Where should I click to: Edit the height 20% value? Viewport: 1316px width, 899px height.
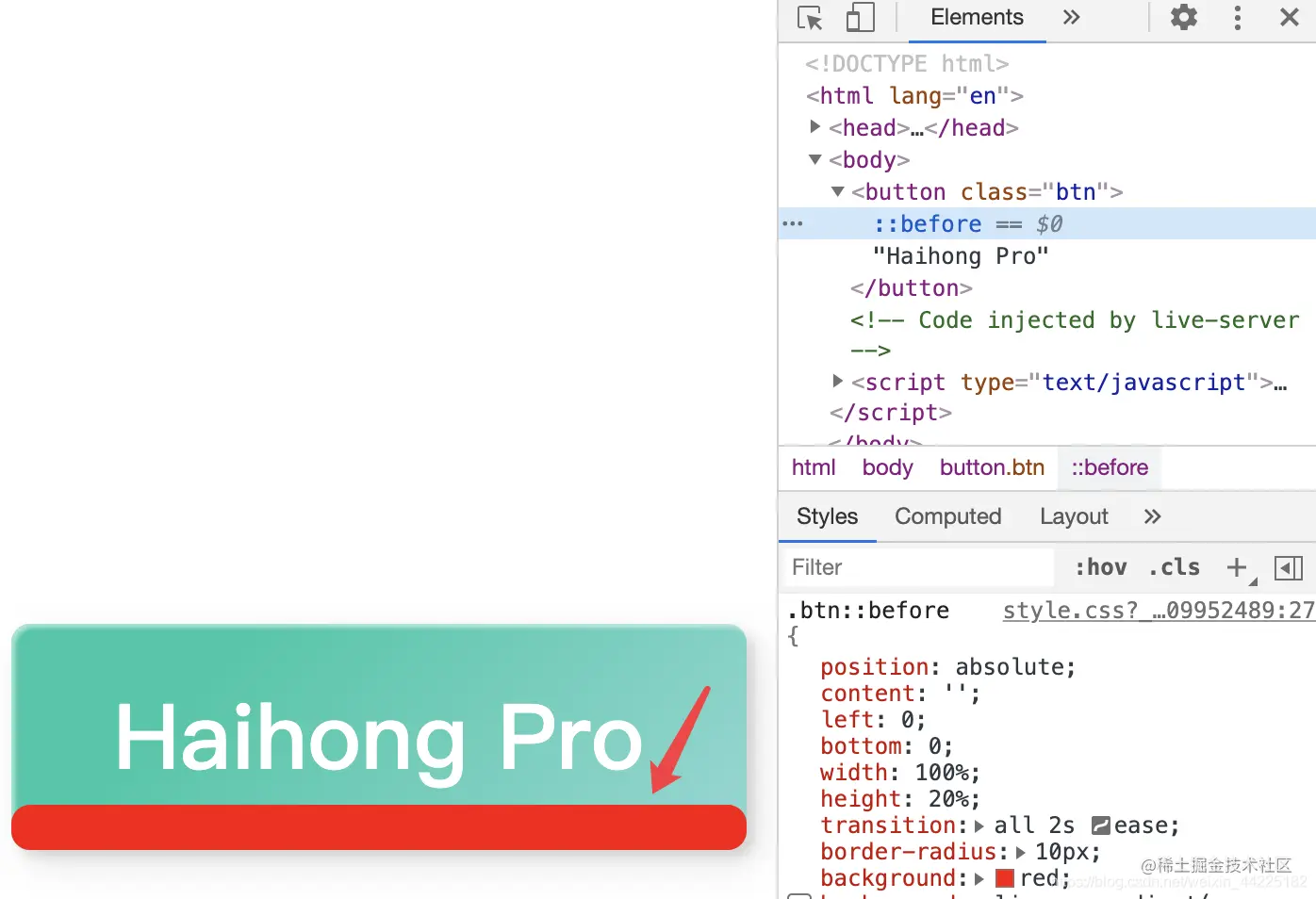(x=948, y=799)
